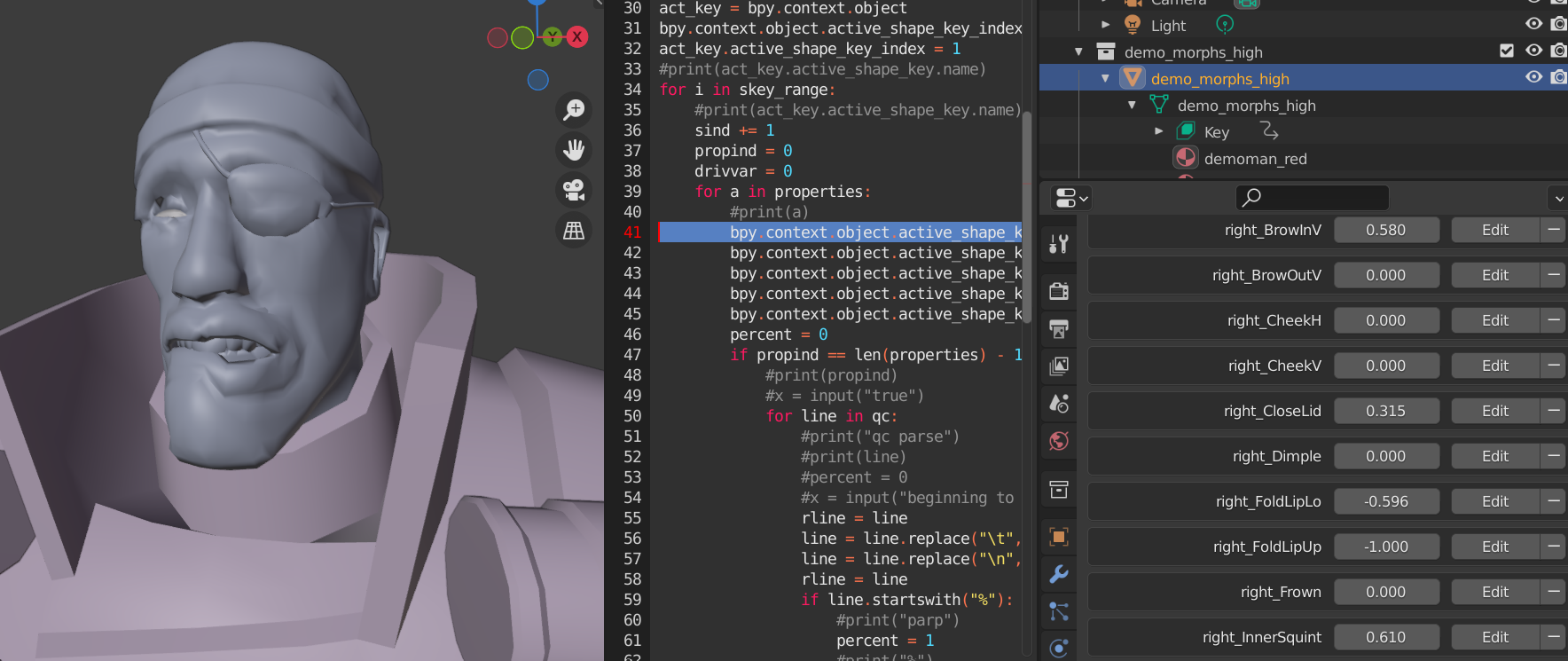Open the Modifiers wrench tab icon
The width and height of the screenshot is (1568, 661).
[x=1059, y=574]
